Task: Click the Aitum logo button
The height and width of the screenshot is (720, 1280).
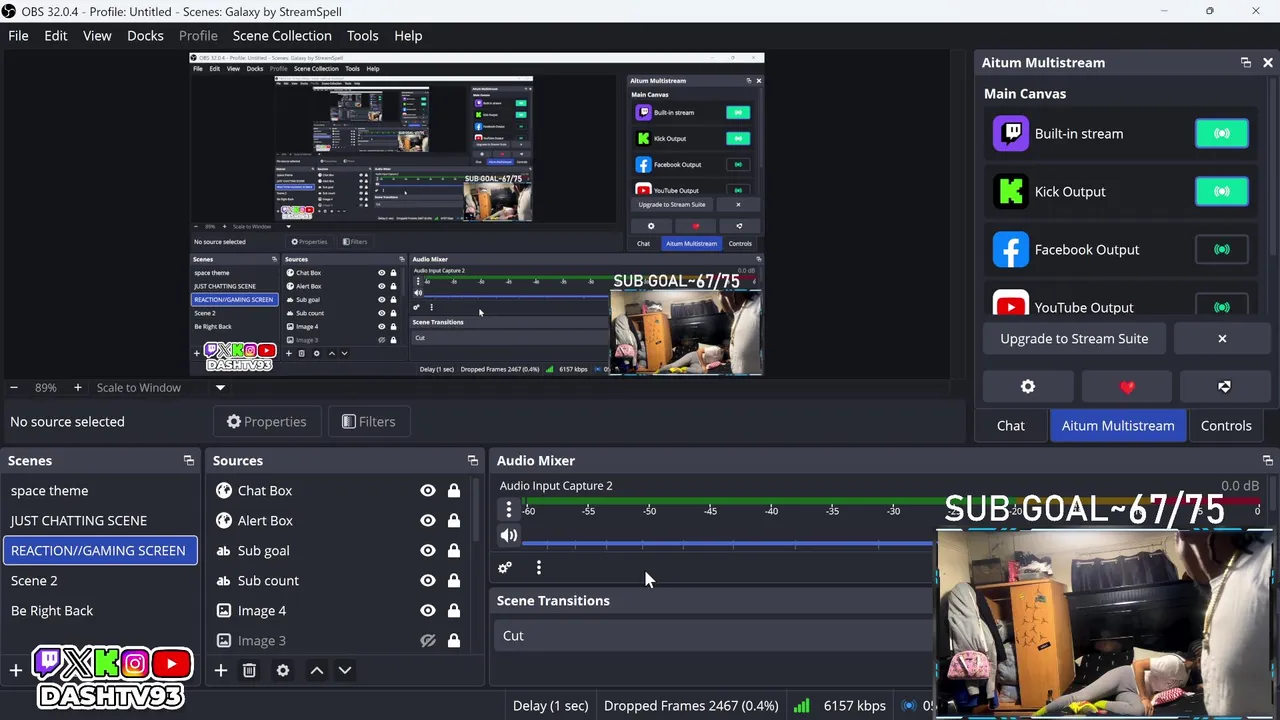Action: [x=1225, y=386]
